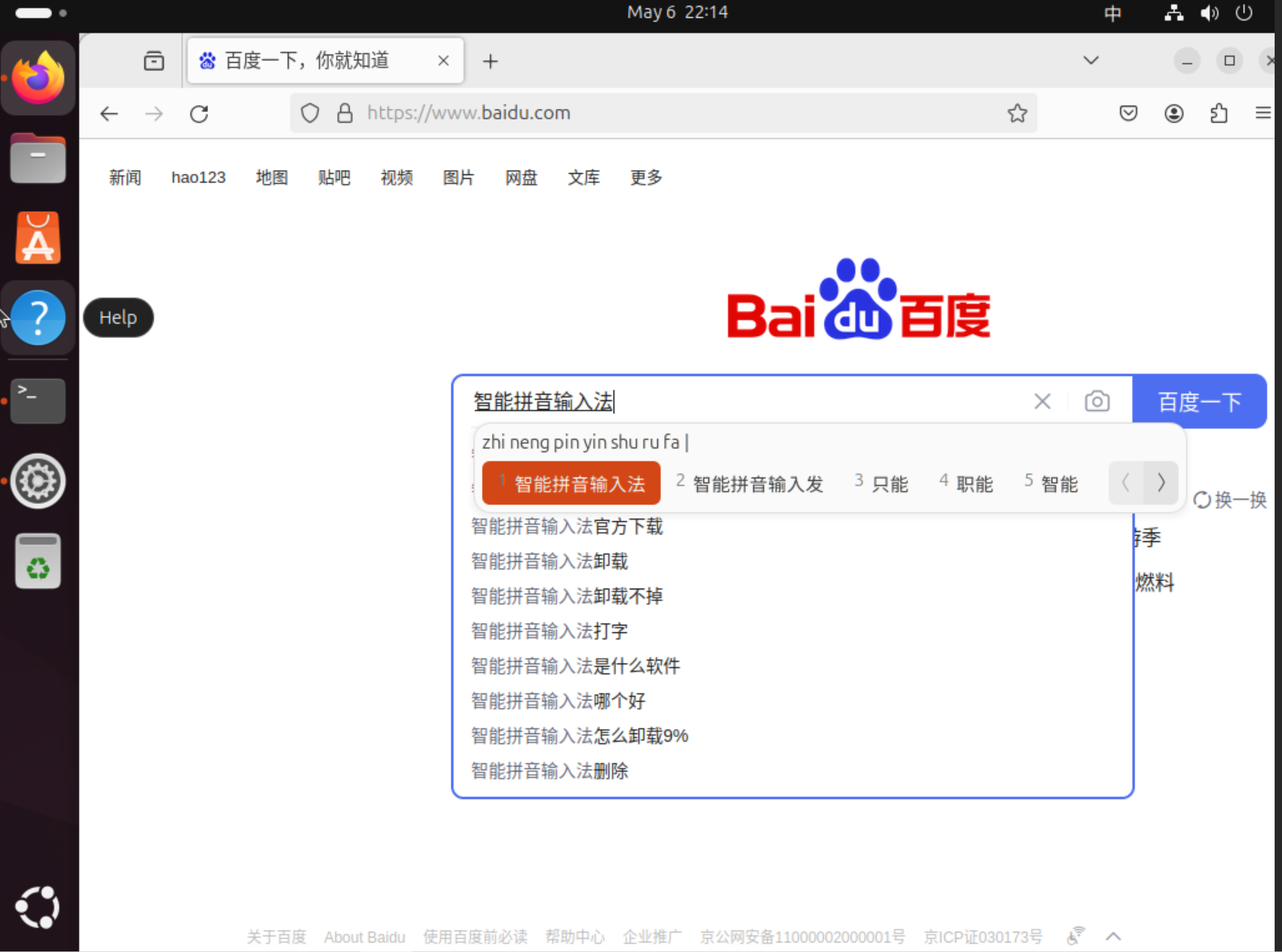
Task: Open the network status indicator
Action: 1173,13
